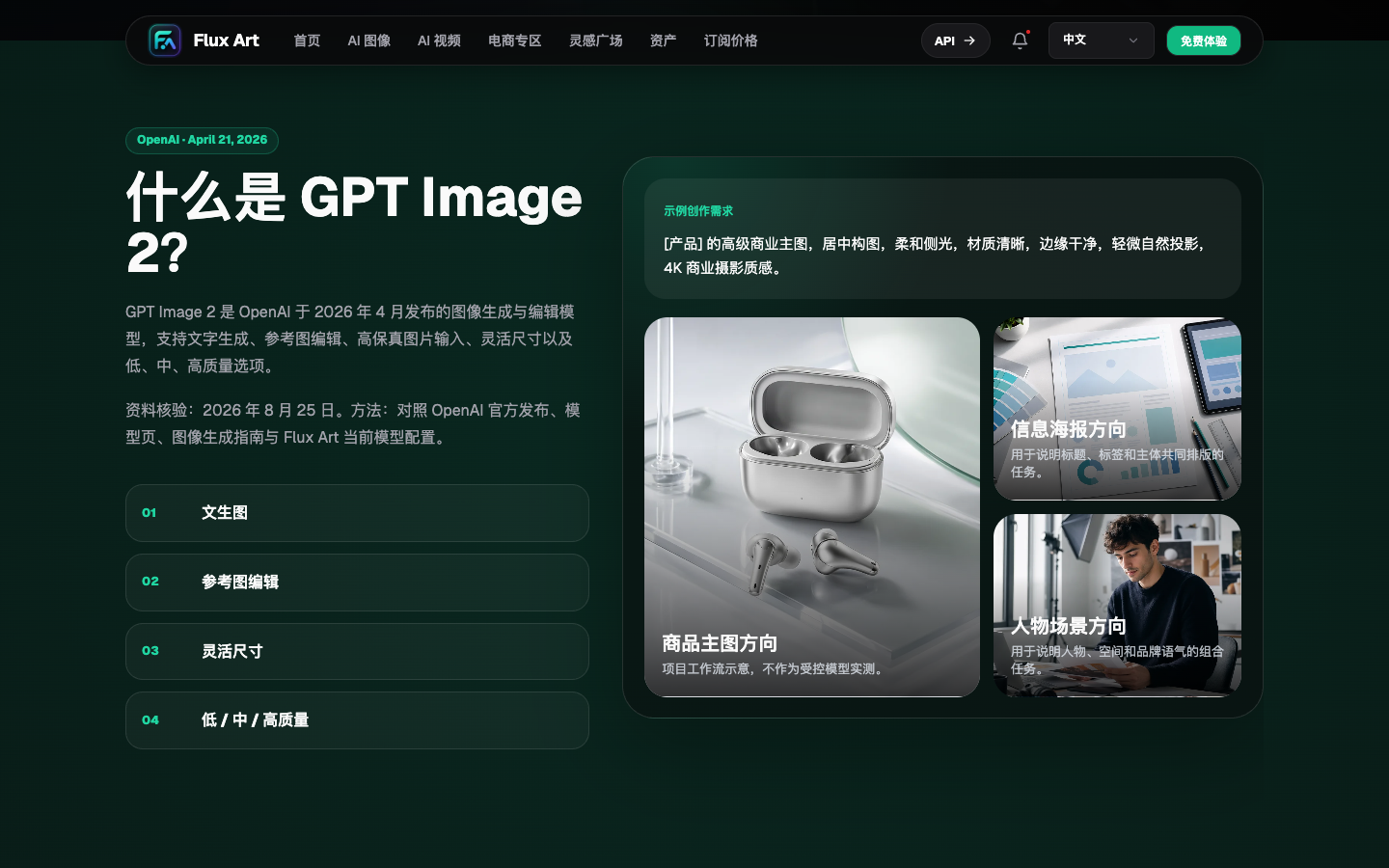Select the 03 灵活尺寸 item
This screenshot has height=868, width=1389.
pyautogui.click(x=357, y=651)
